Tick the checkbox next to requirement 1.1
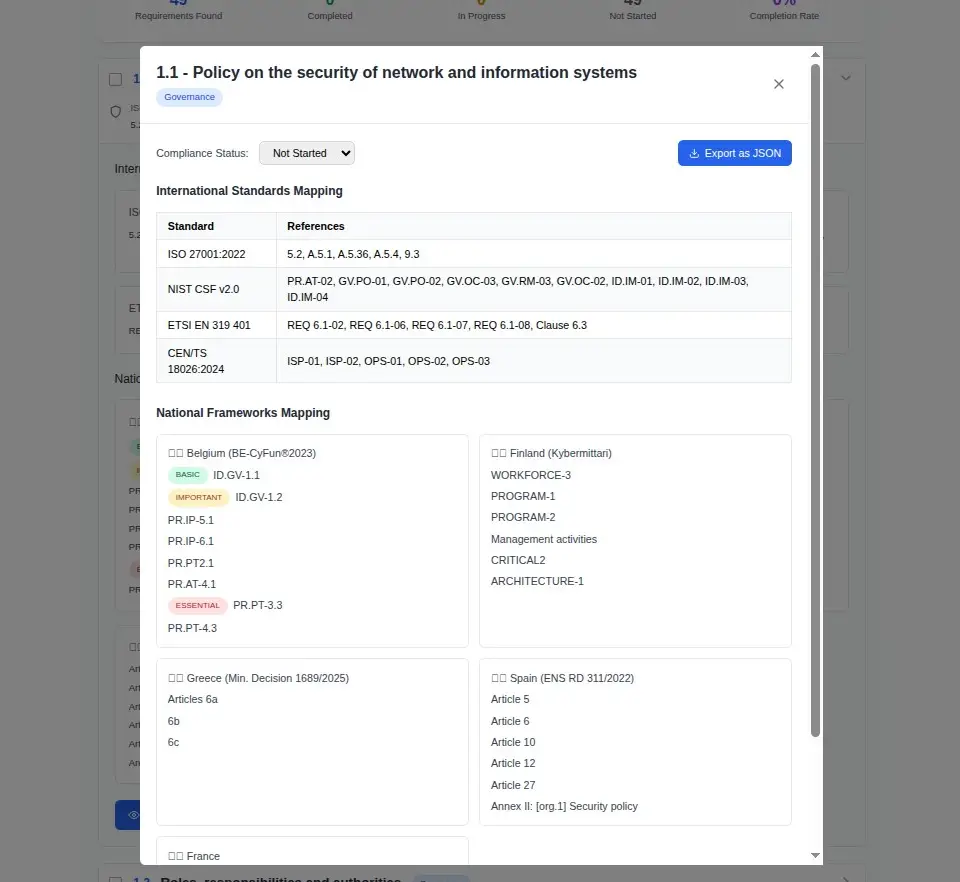Viewport: 960px width, 882px height. tap(116, 78)
